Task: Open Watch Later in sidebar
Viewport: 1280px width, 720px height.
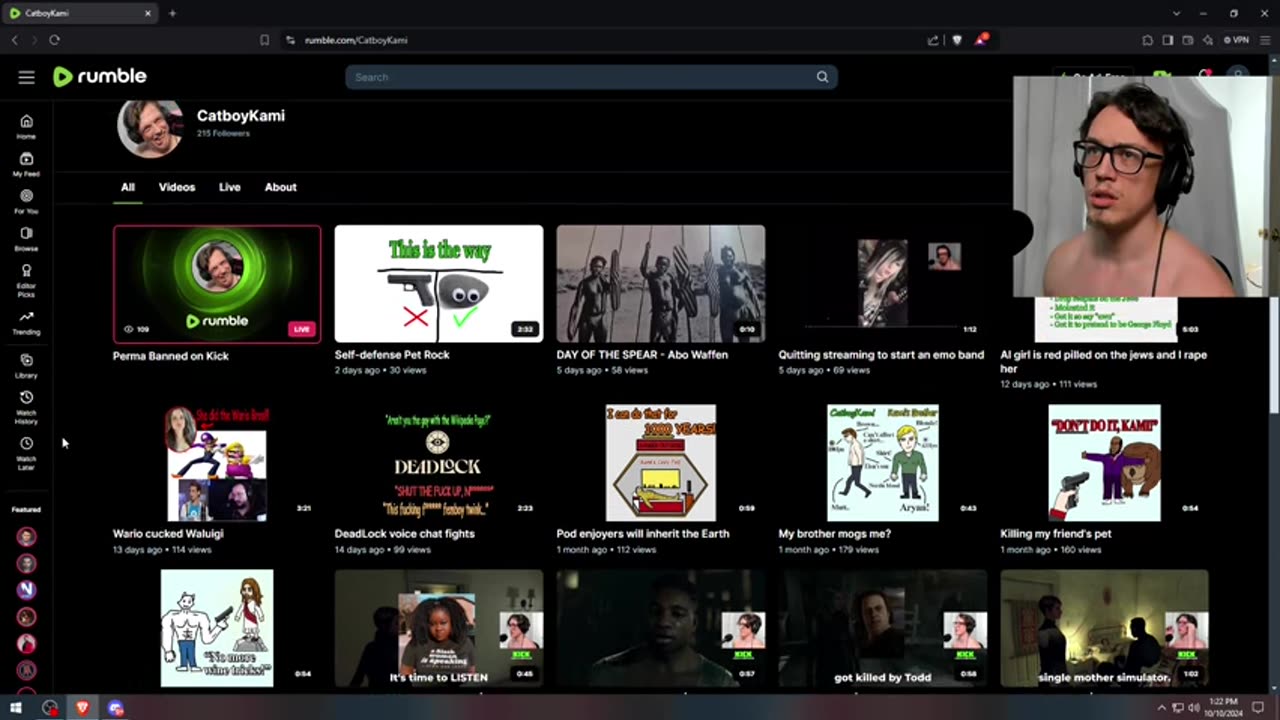Action: click(26, 453)
